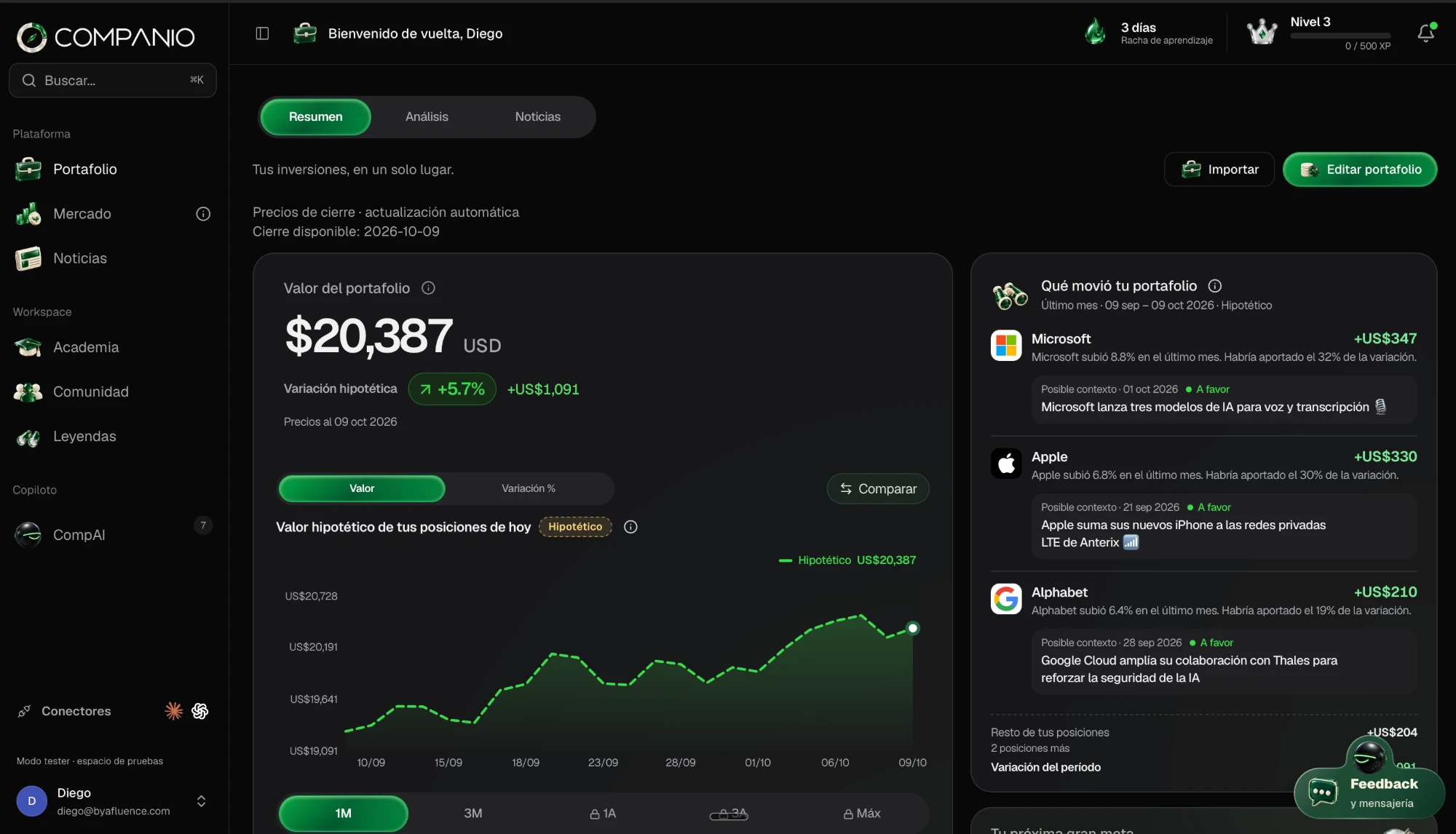Go to Portafolio in the sidebar
The width and height of the screenshot is (1456, 834).
click(x=113, y=169)
